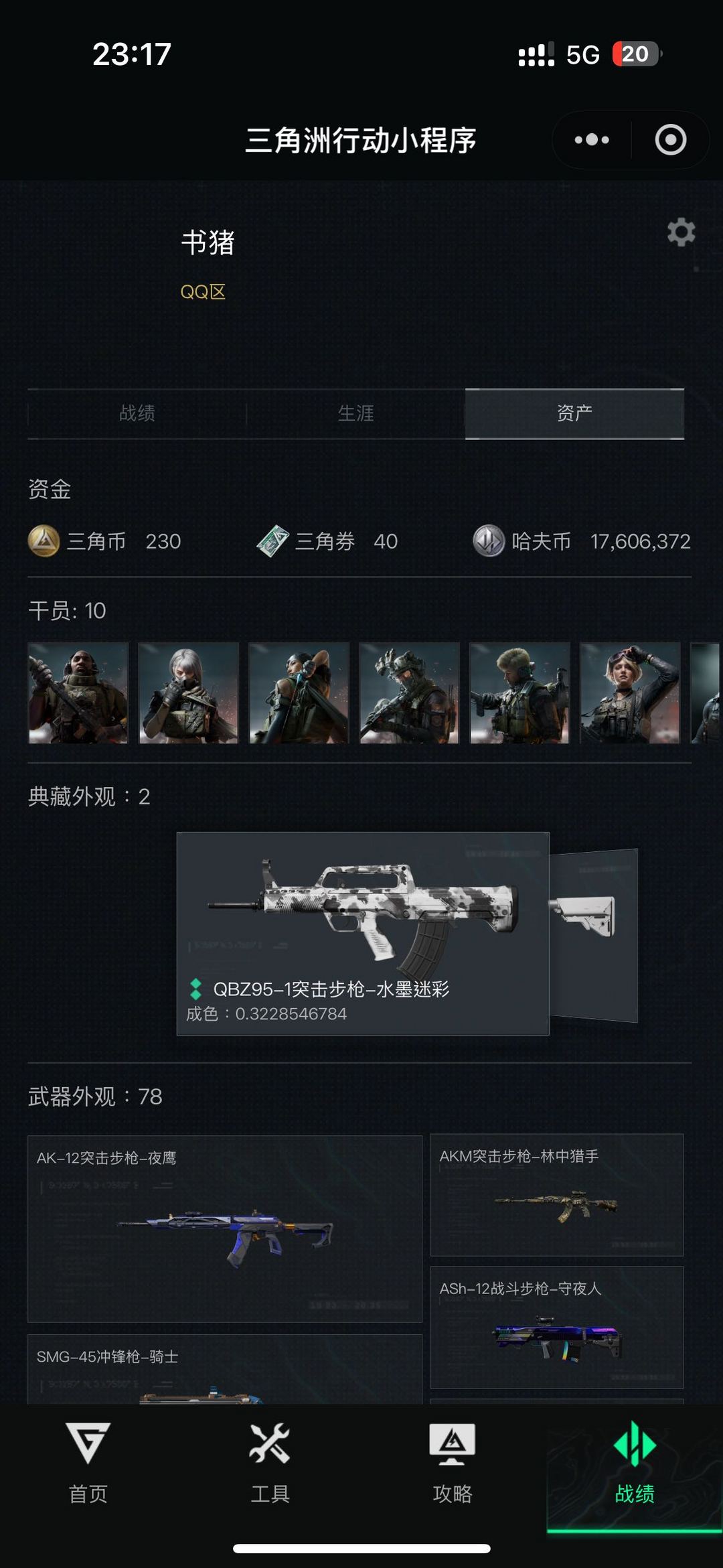The width and height of the screenshot is (723, 1568).
Task: Open AK-12突击步枪-夜鹰 weapon skin
Action: pos(225,1228)
